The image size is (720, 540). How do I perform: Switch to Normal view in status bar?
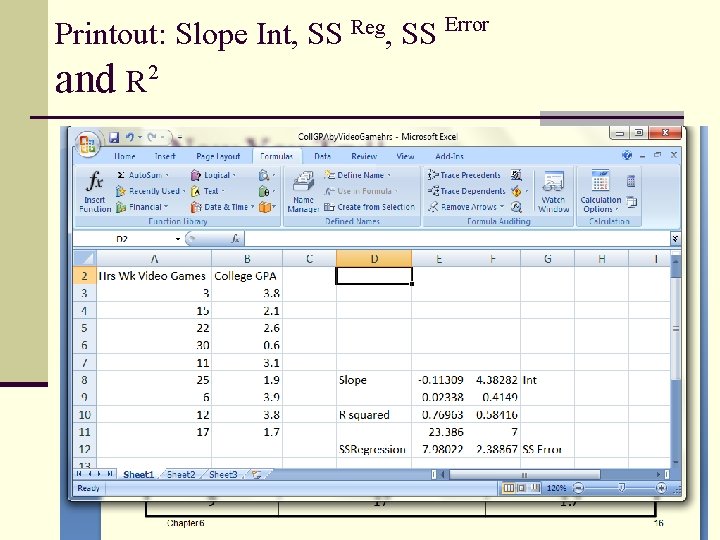pos(508,488)
